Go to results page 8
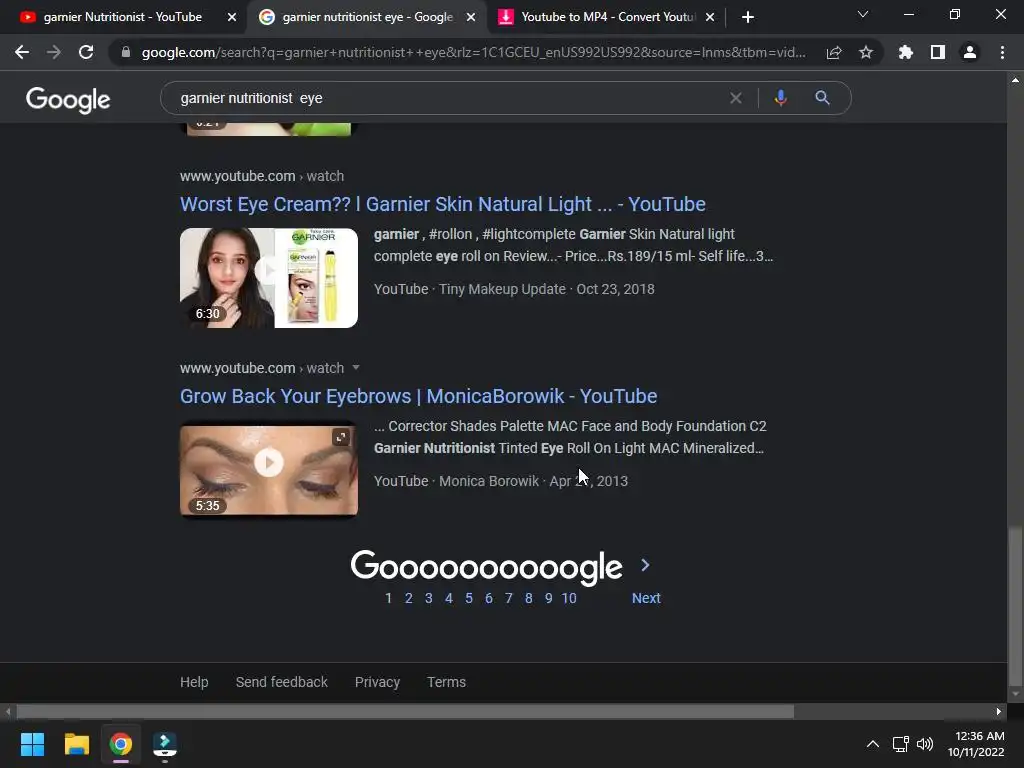The width and height of the screenshot is (1024, 768). click(x=528, y=598)
